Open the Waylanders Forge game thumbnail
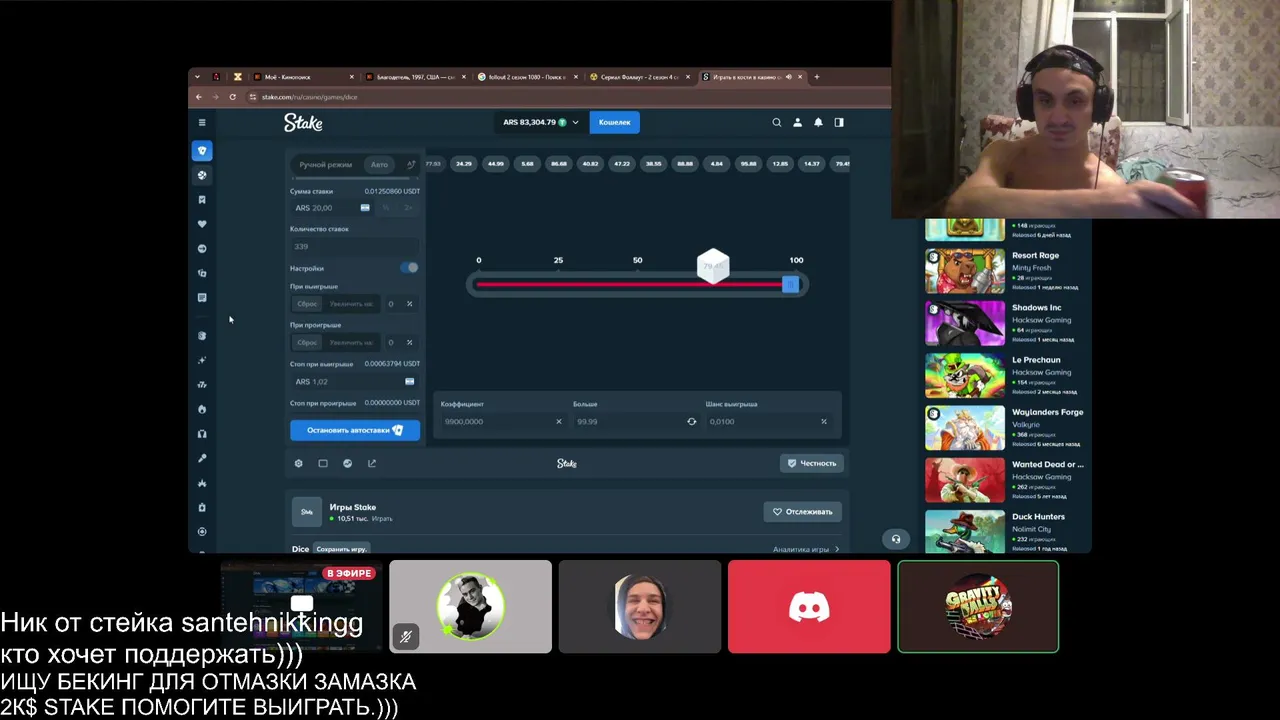This screenshot has width=1280, height=720. click(965, 427)
